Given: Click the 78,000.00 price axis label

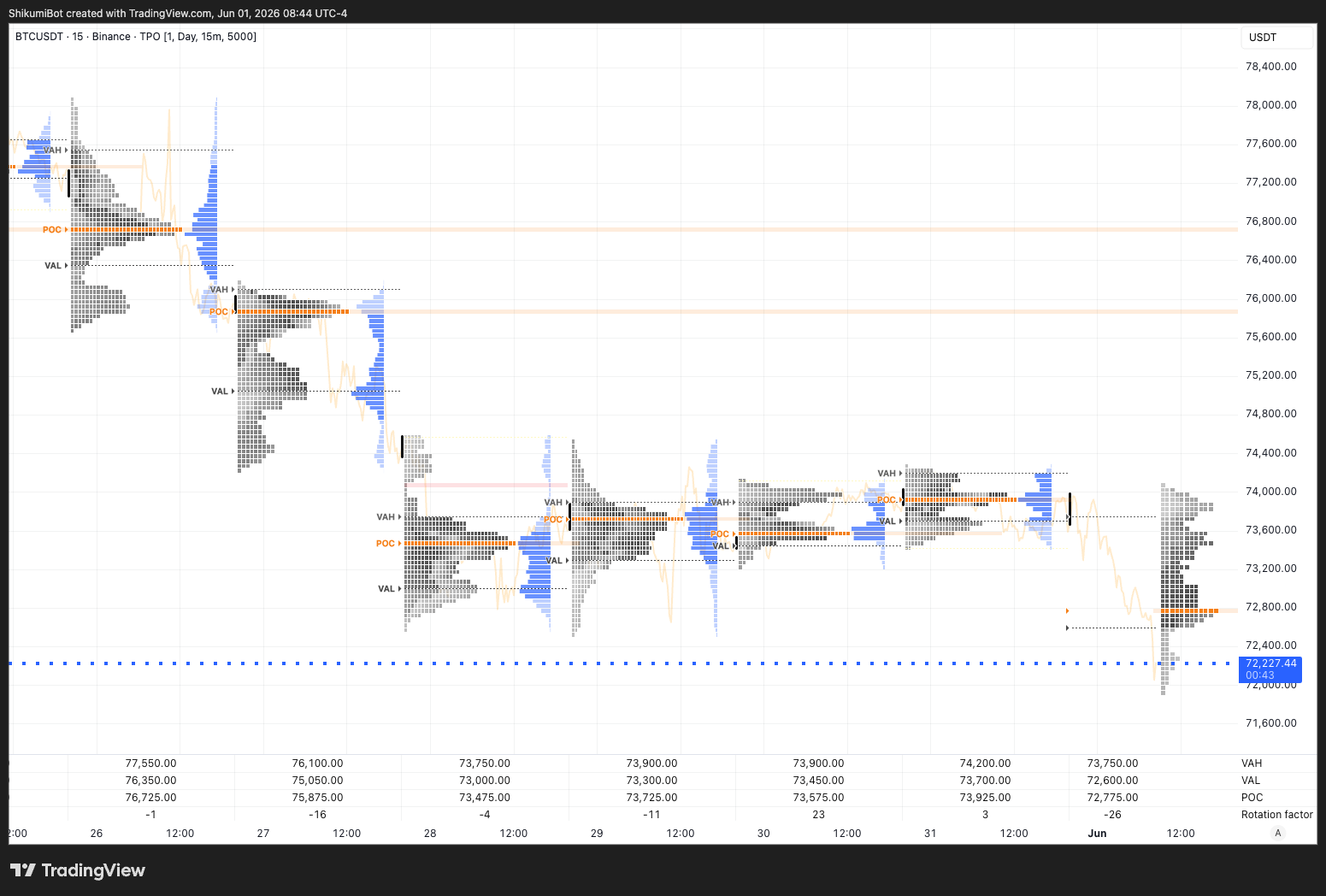Looking at the screenshot, I should (x=1270, y=105).
